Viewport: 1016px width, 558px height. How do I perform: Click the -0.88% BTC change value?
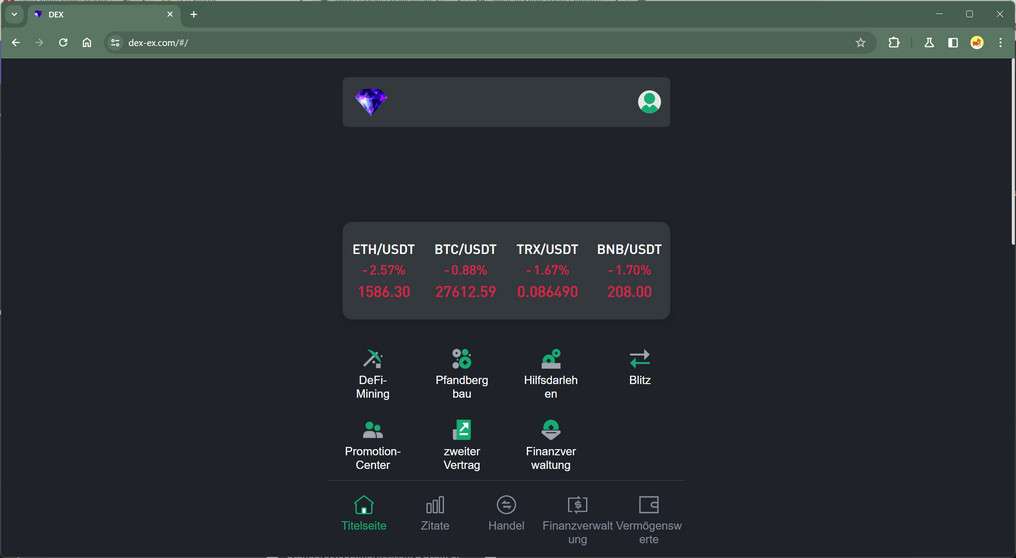(465, 270)
